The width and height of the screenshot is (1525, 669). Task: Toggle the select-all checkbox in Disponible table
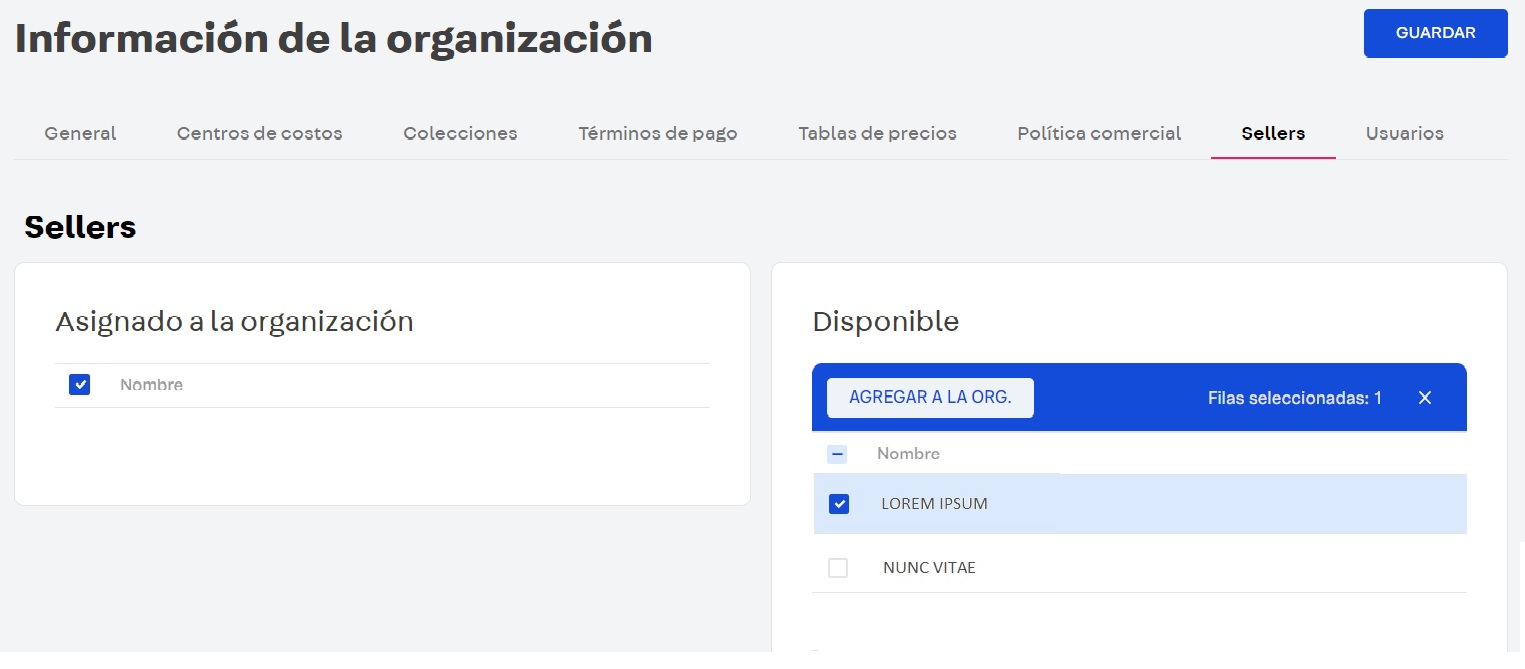coord(838,453)
